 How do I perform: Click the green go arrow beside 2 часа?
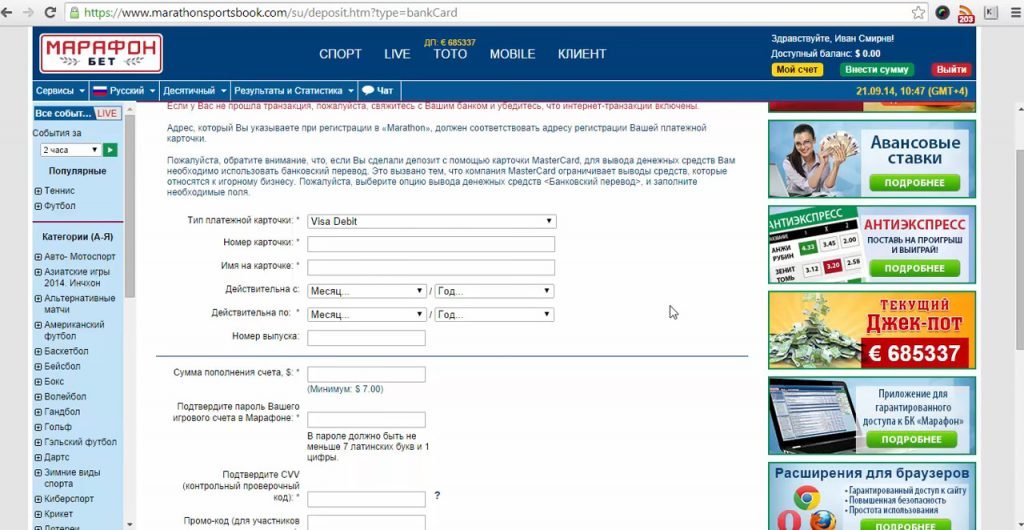110,150
